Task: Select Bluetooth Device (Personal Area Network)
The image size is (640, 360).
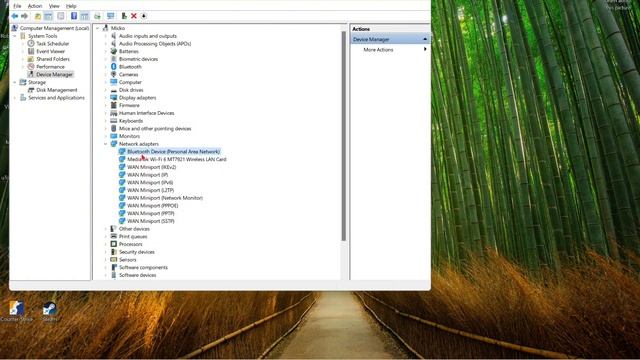Action: coord(173,151)
